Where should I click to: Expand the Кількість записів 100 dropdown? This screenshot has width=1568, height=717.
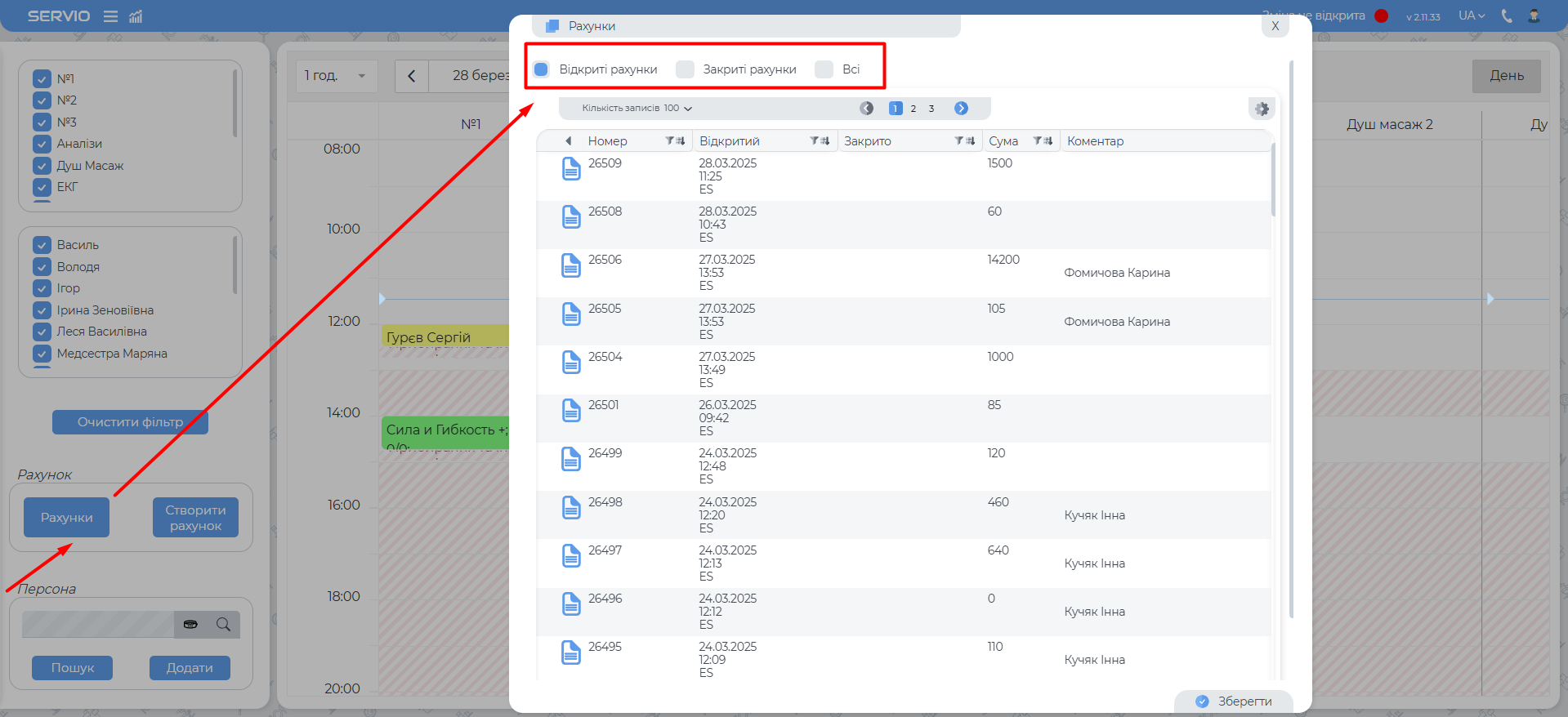637,109
